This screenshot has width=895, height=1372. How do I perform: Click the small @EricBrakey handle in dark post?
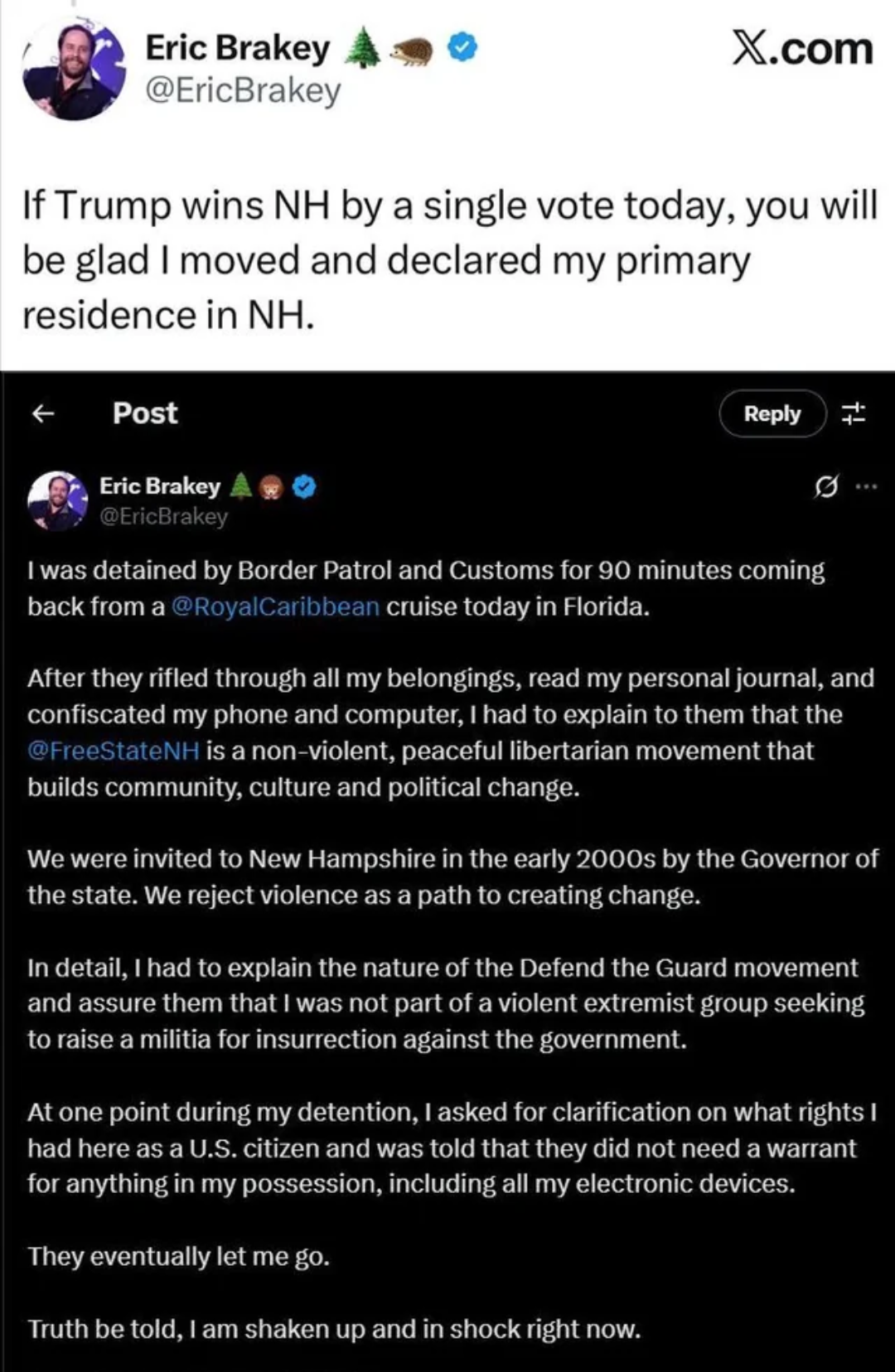163,517
